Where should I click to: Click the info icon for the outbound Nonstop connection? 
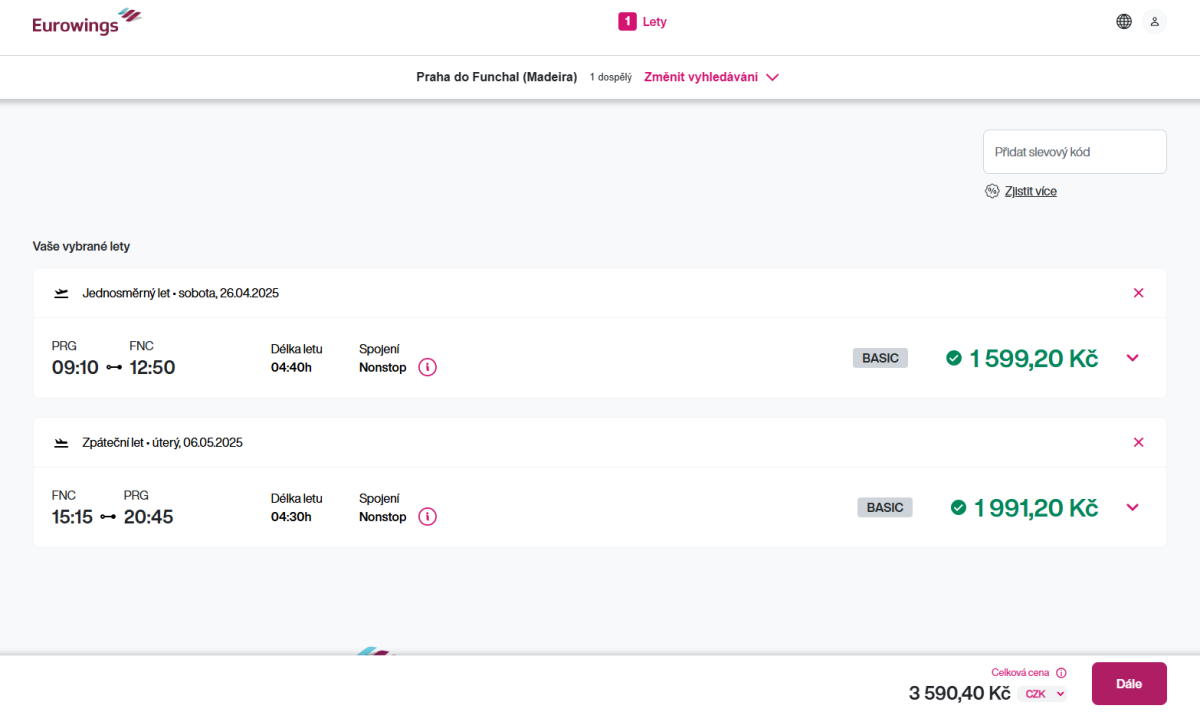click(x=427, y=367)
